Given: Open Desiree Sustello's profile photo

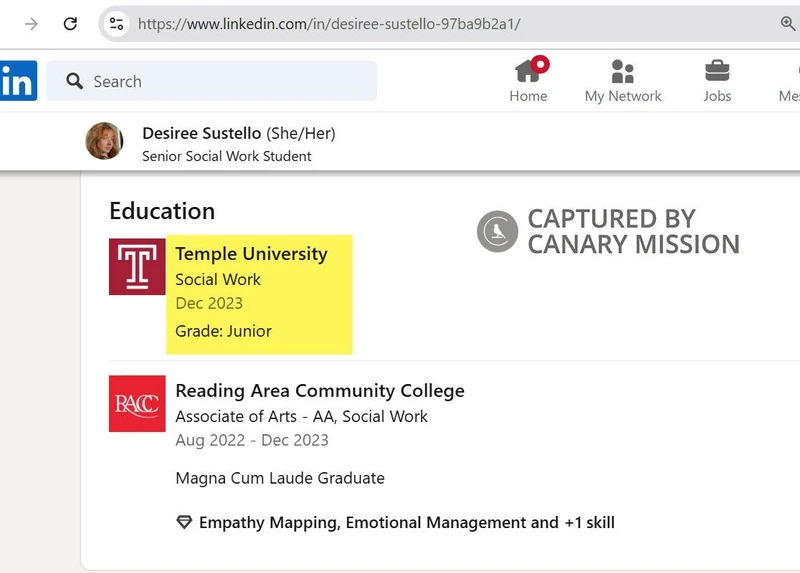Looking at the screenshot, I should click(104, 141).
